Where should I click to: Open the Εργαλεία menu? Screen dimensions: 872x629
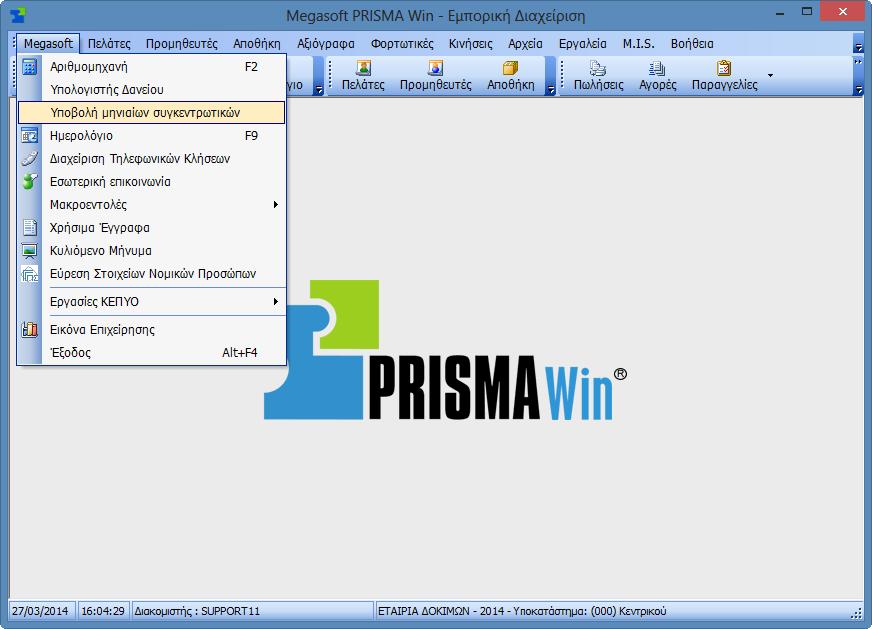(x=583, y=43)
